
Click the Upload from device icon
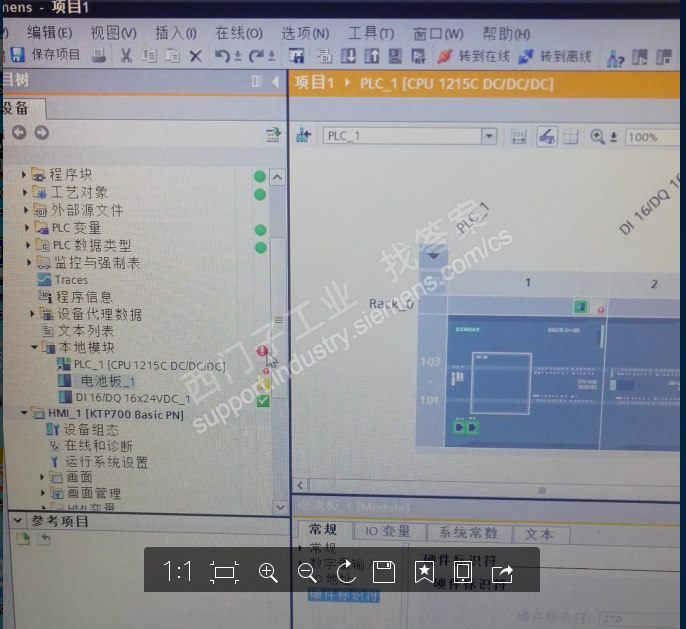click(372, 56)
